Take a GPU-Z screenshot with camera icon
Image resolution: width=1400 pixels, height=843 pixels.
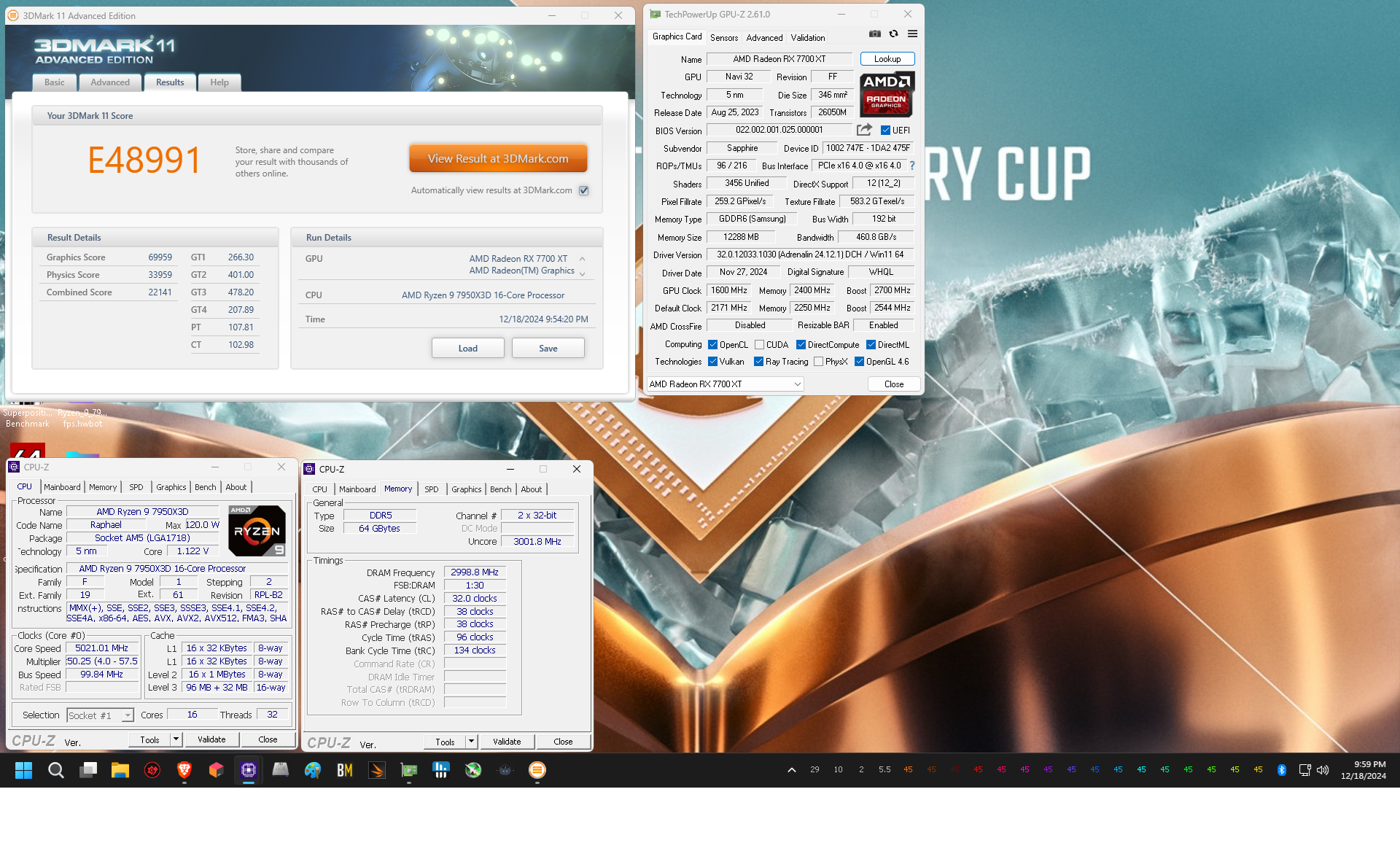pyautogui.click(x=875, y=34)
